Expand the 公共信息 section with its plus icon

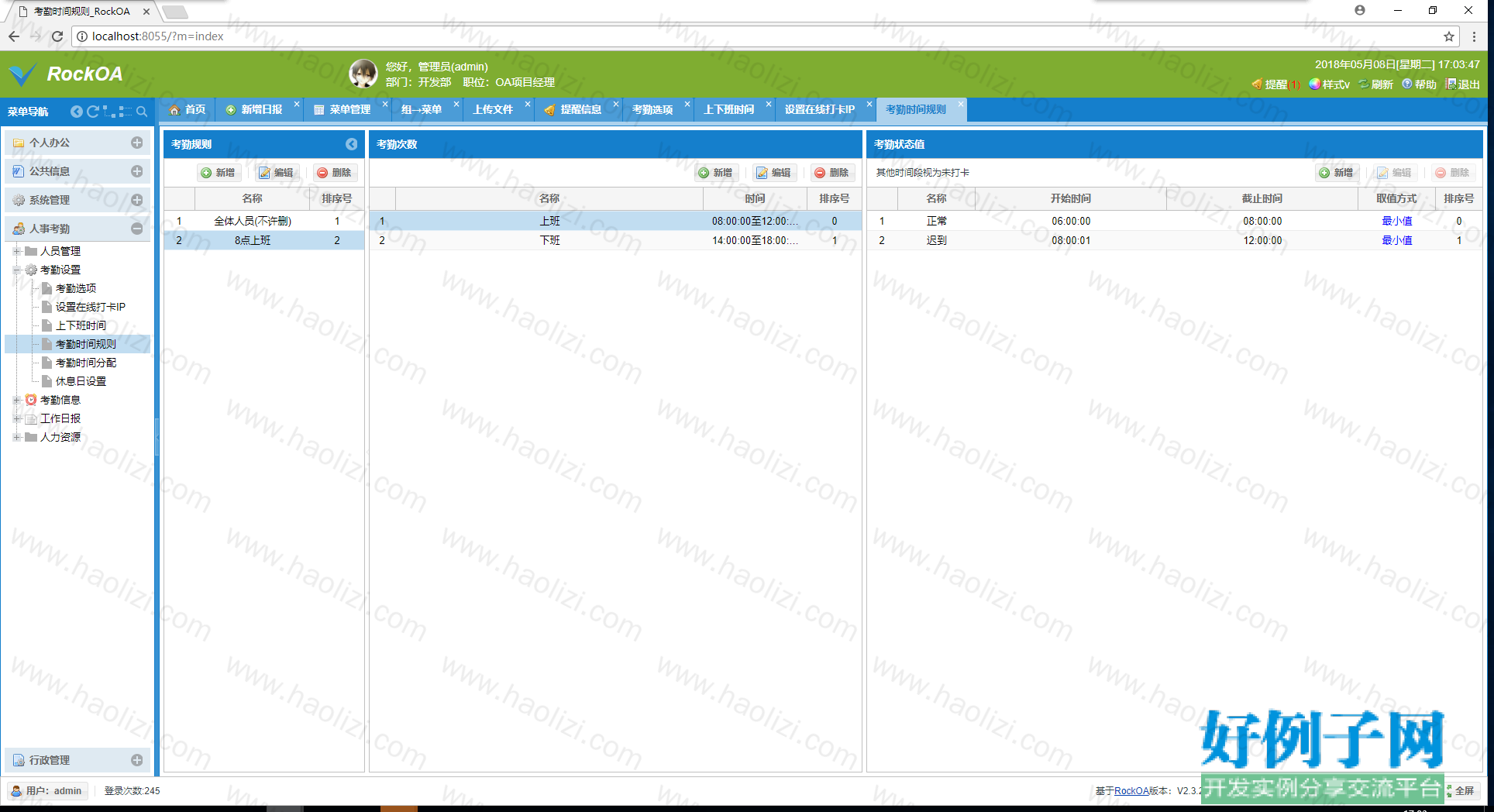click(x=137, y=171)
